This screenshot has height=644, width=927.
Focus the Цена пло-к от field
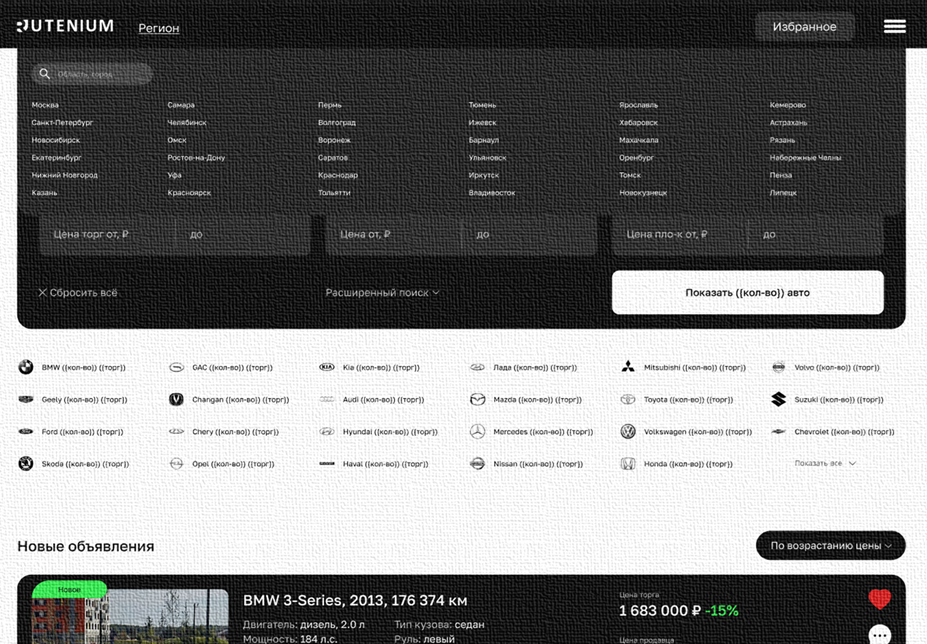[680, 234]
